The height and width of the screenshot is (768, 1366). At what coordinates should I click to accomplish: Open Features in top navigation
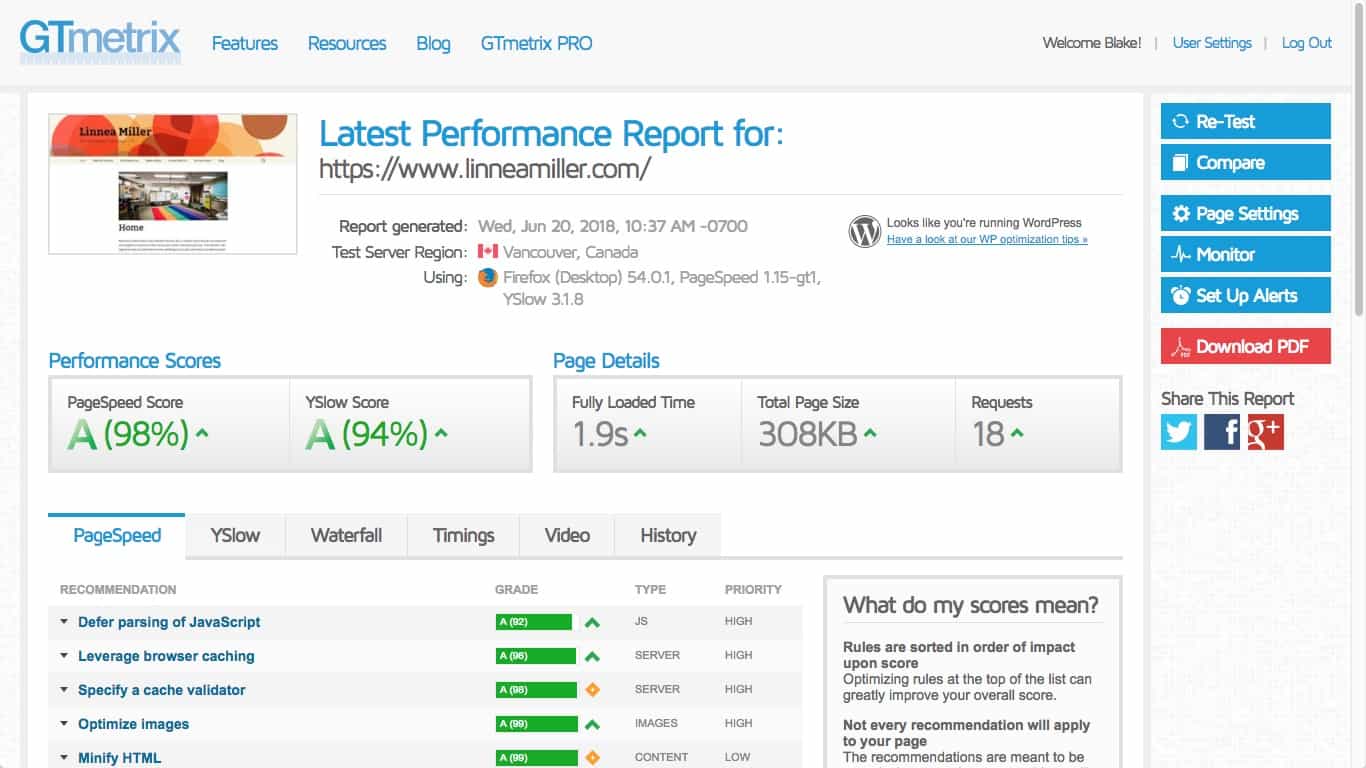[x=245, y=43]
